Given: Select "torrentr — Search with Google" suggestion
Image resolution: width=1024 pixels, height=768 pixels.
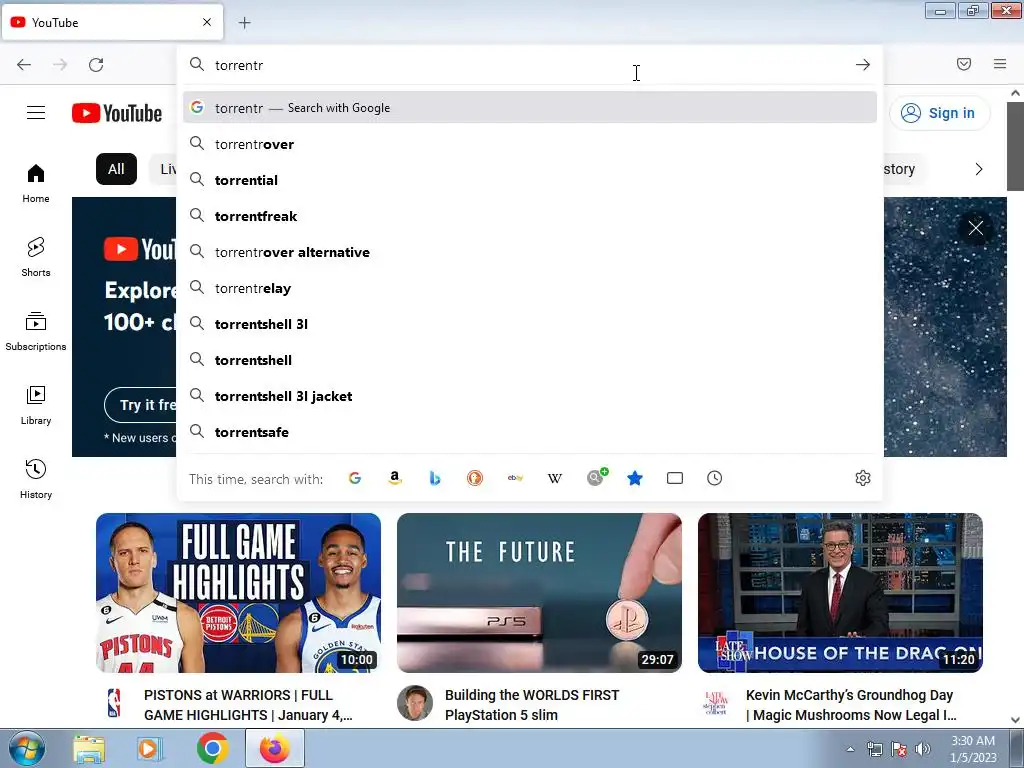Looking at the screenshot, I should (530, 108).
